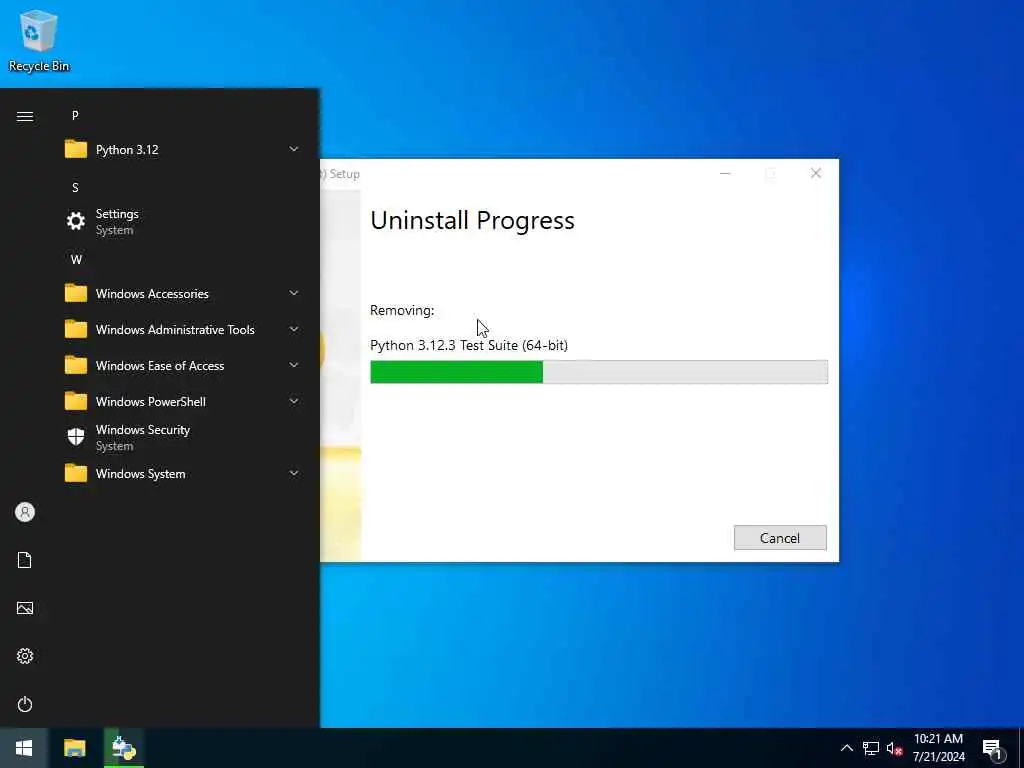Click the Windows System folder icon
Screen dimensions: 1024x768
76,473
